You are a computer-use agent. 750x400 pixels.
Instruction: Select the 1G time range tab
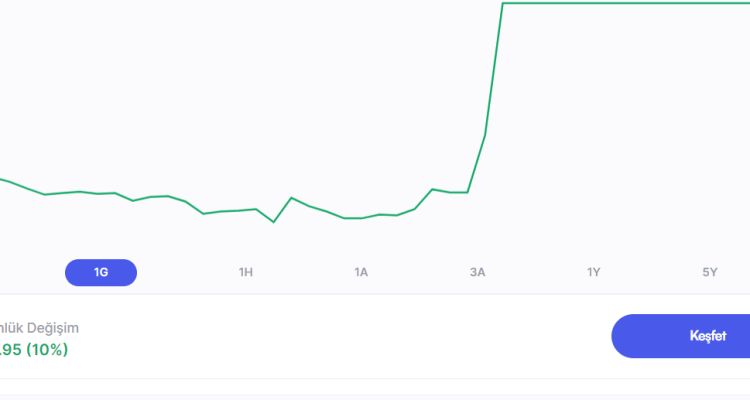tap(101, 272)
